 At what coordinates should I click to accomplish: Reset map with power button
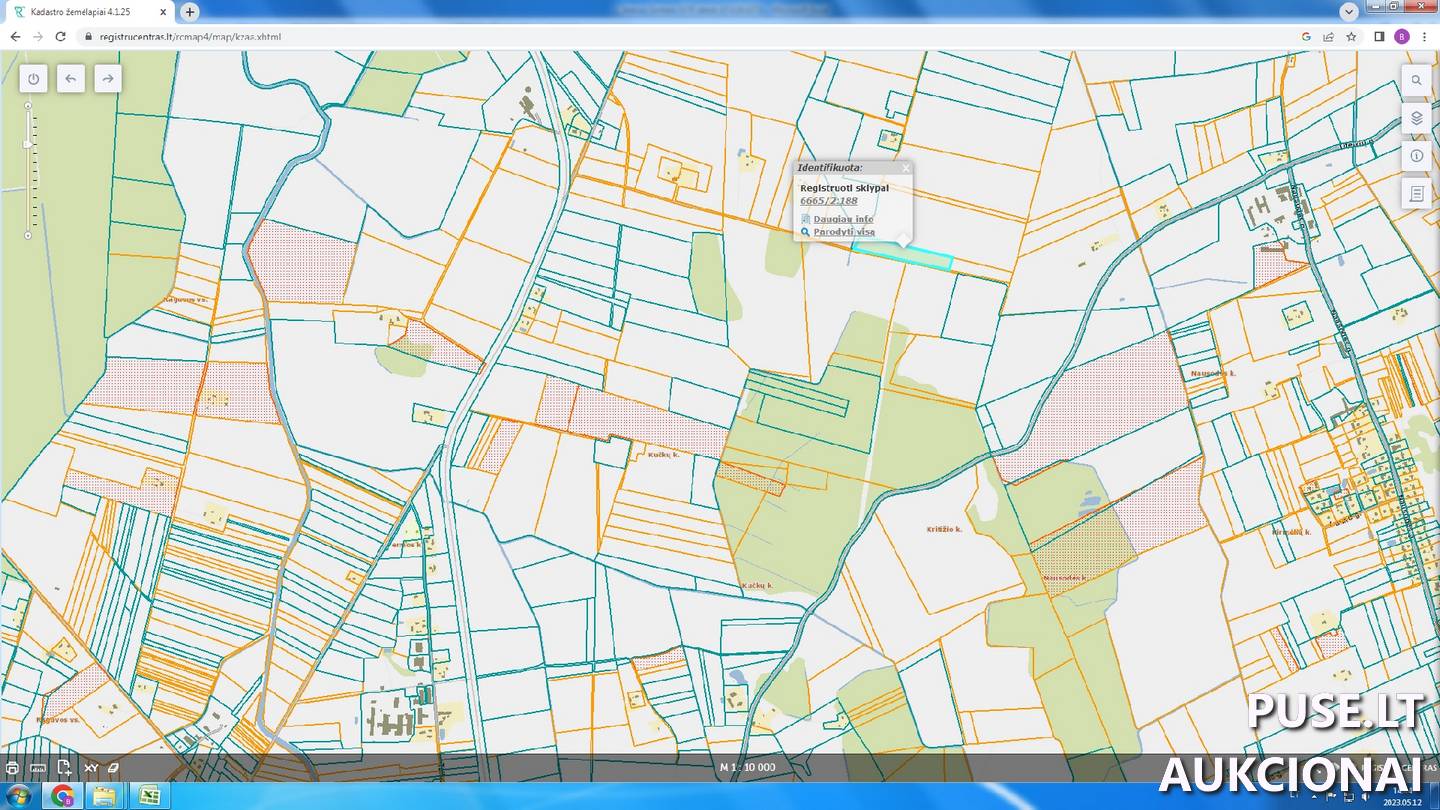click(x=34, y=79)
